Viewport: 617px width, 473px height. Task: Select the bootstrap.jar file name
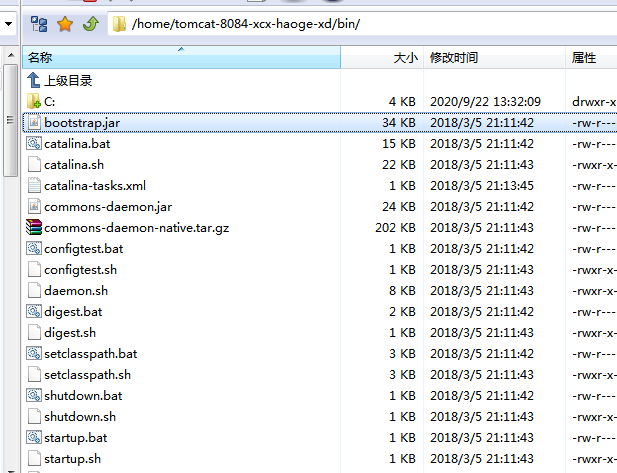point(82,123)
